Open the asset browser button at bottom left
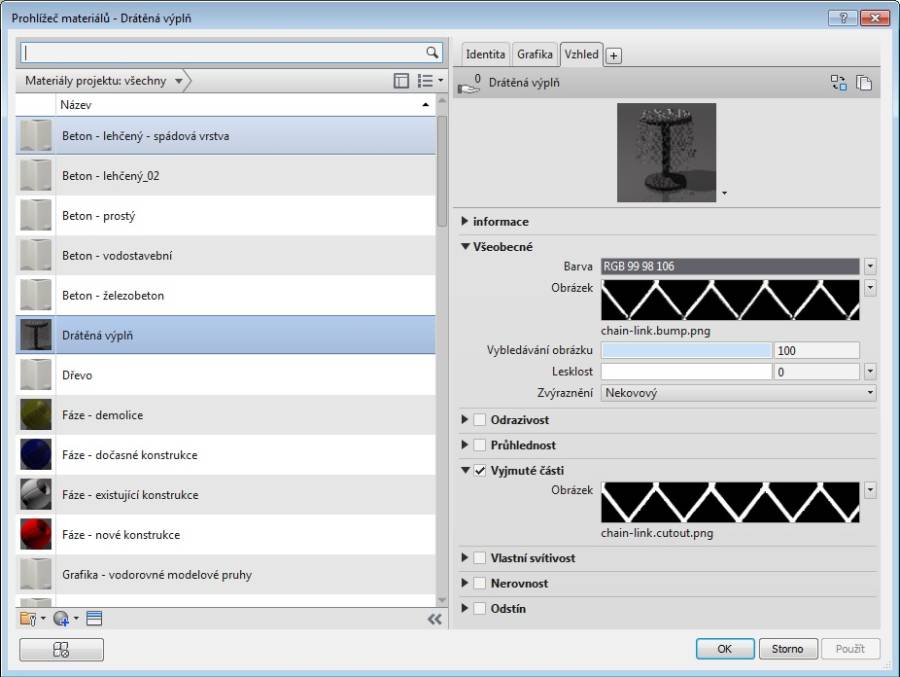 61,649
